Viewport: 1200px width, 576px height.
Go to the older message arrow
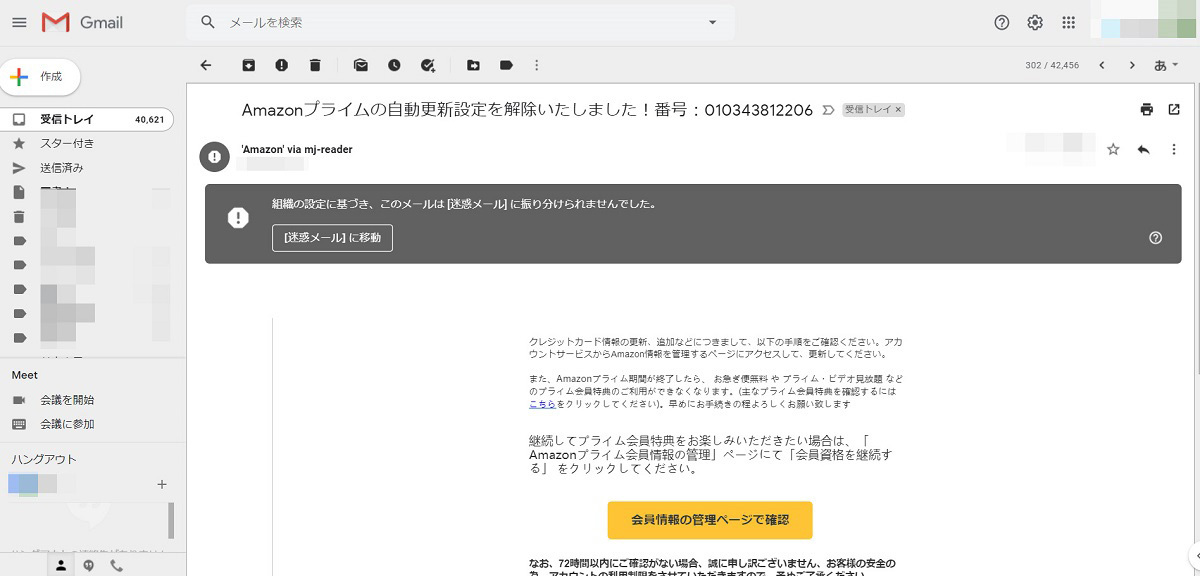tap(1132, 65)
